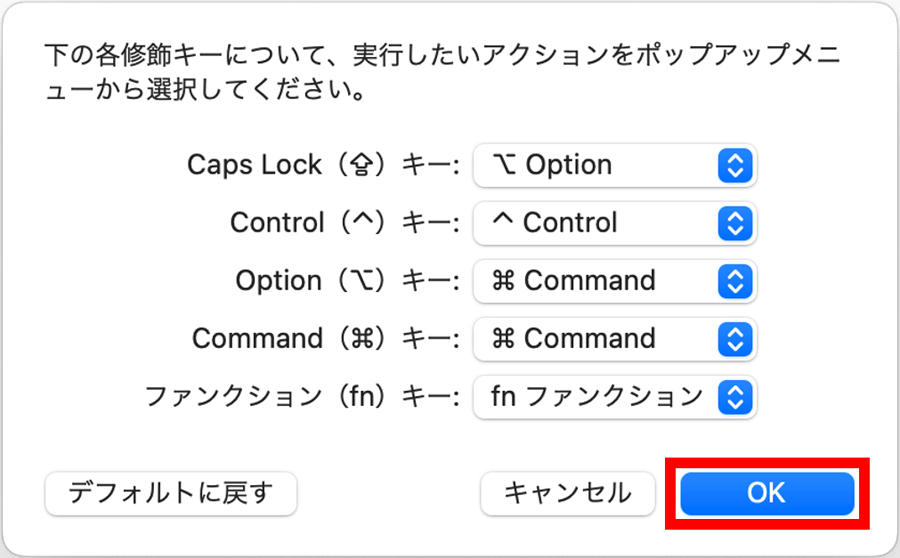900x558 pixels.
Task: Click the blue chevron arrows on Control row
Action: tap(735, 223)
